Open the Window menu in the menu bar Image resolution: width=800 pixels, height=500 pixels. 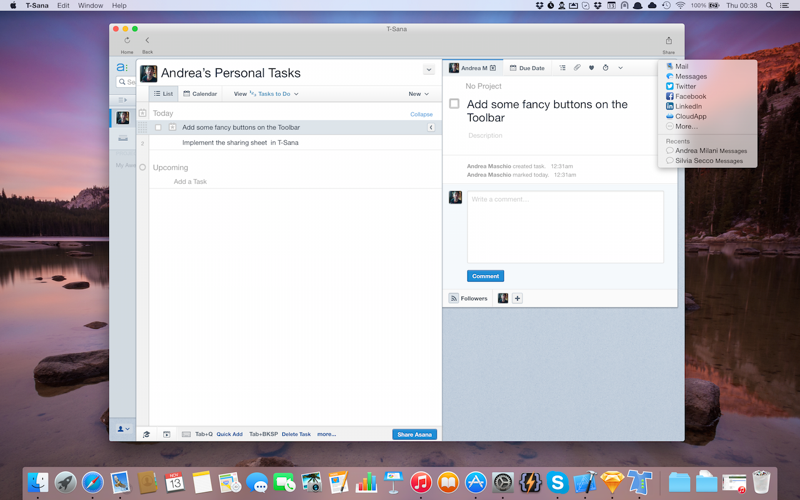(x=90, y=6)
